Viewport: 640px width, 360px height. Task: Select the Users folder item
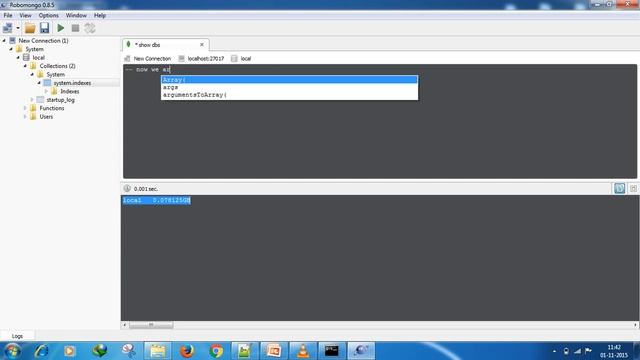click(46, 117)
